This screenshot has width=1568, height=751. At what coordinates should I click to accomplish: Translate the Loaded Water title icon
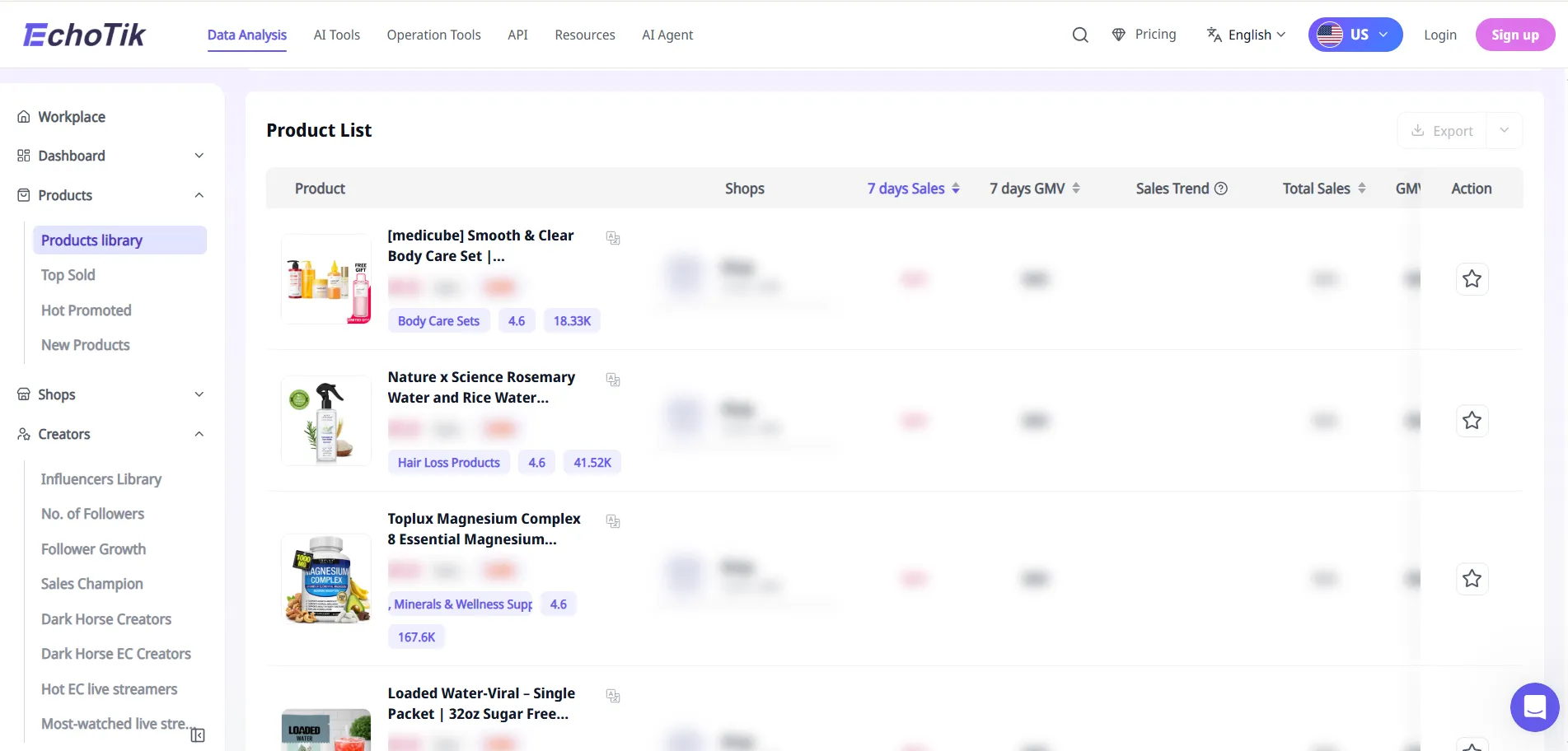coord(613,696)
